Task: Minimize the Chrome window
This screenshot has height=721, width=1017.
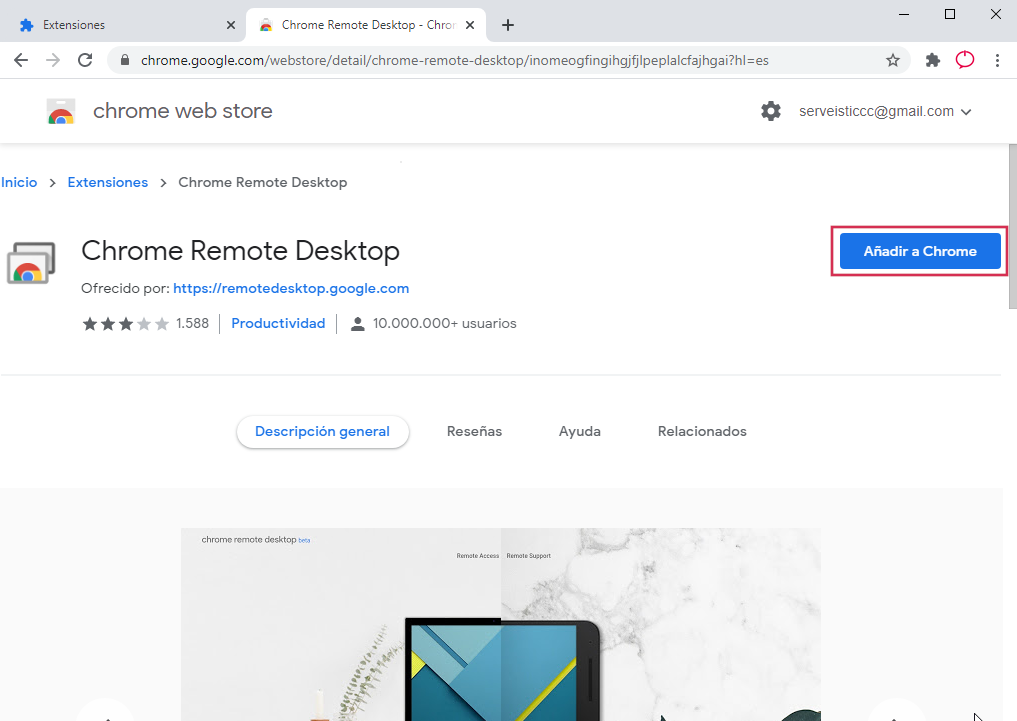Action: point(903,14)
